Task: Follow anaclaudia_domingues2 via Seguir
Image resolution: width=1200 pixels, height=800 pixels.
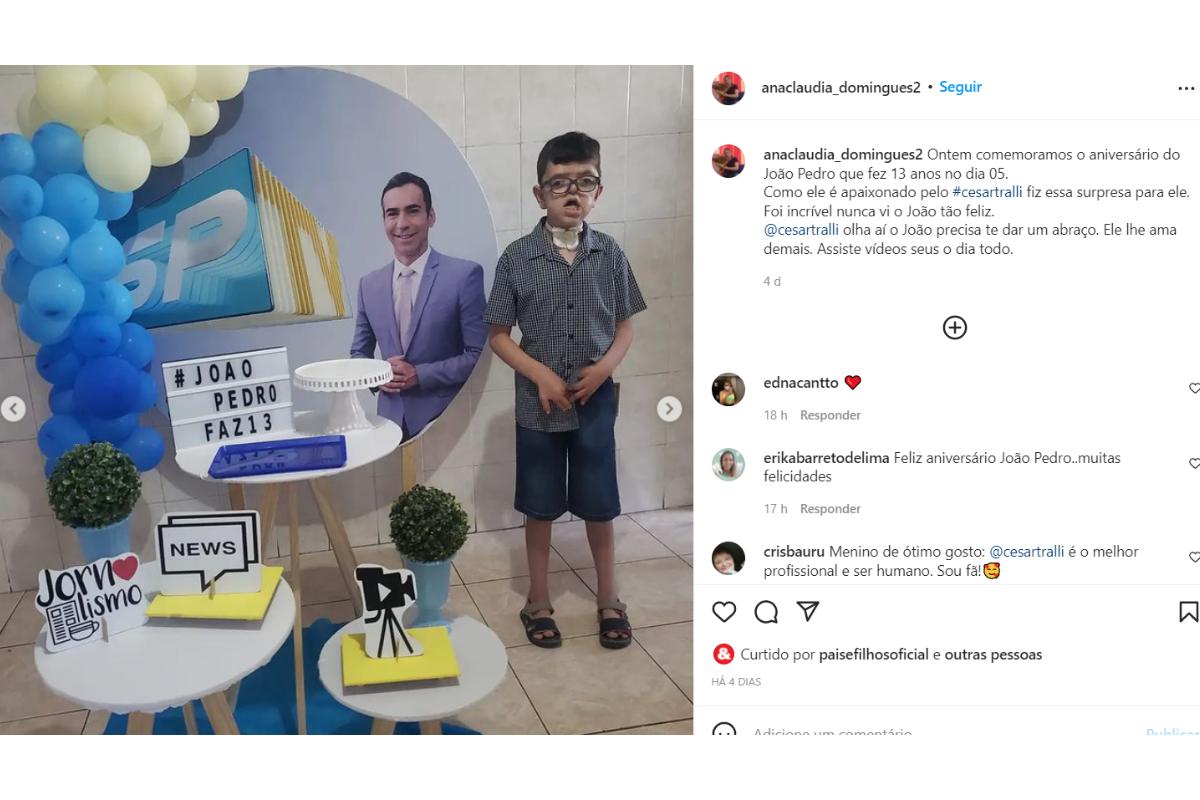Action: pos(960,87)
